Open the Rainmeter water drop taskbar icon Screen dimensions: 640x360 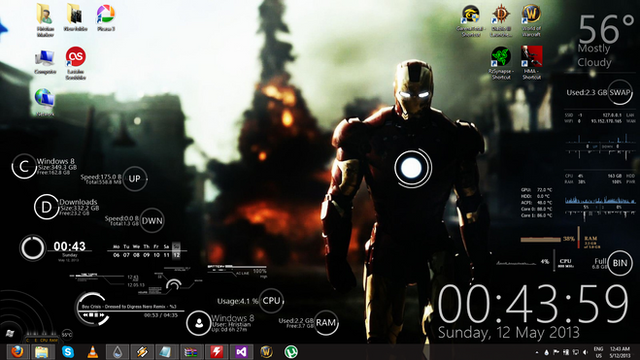(118, 352)
